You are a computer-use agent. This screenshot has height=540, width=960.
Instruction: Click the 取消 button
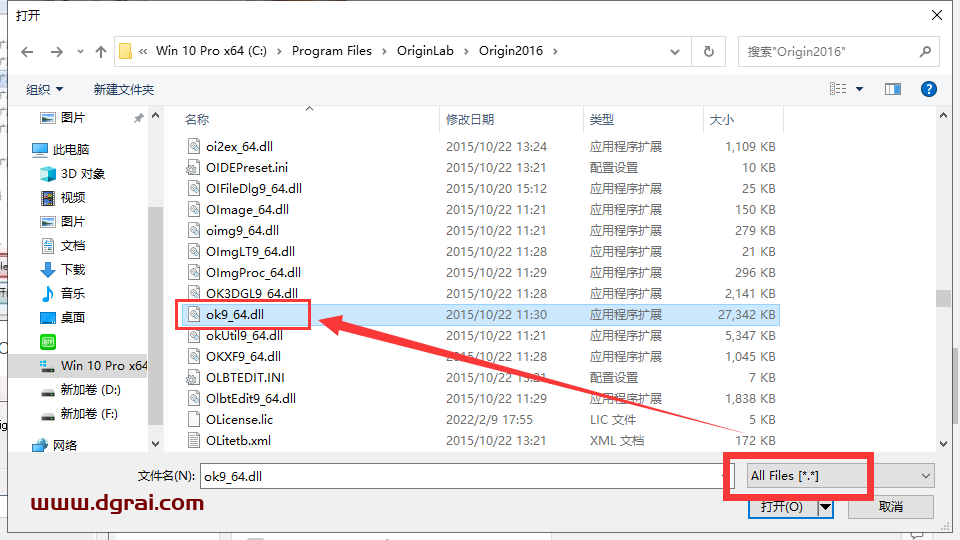891,507
